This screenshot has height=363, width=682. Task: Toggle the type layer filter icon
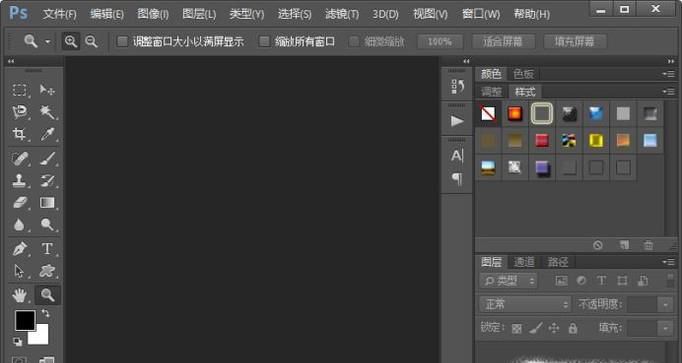pos(602,281)
